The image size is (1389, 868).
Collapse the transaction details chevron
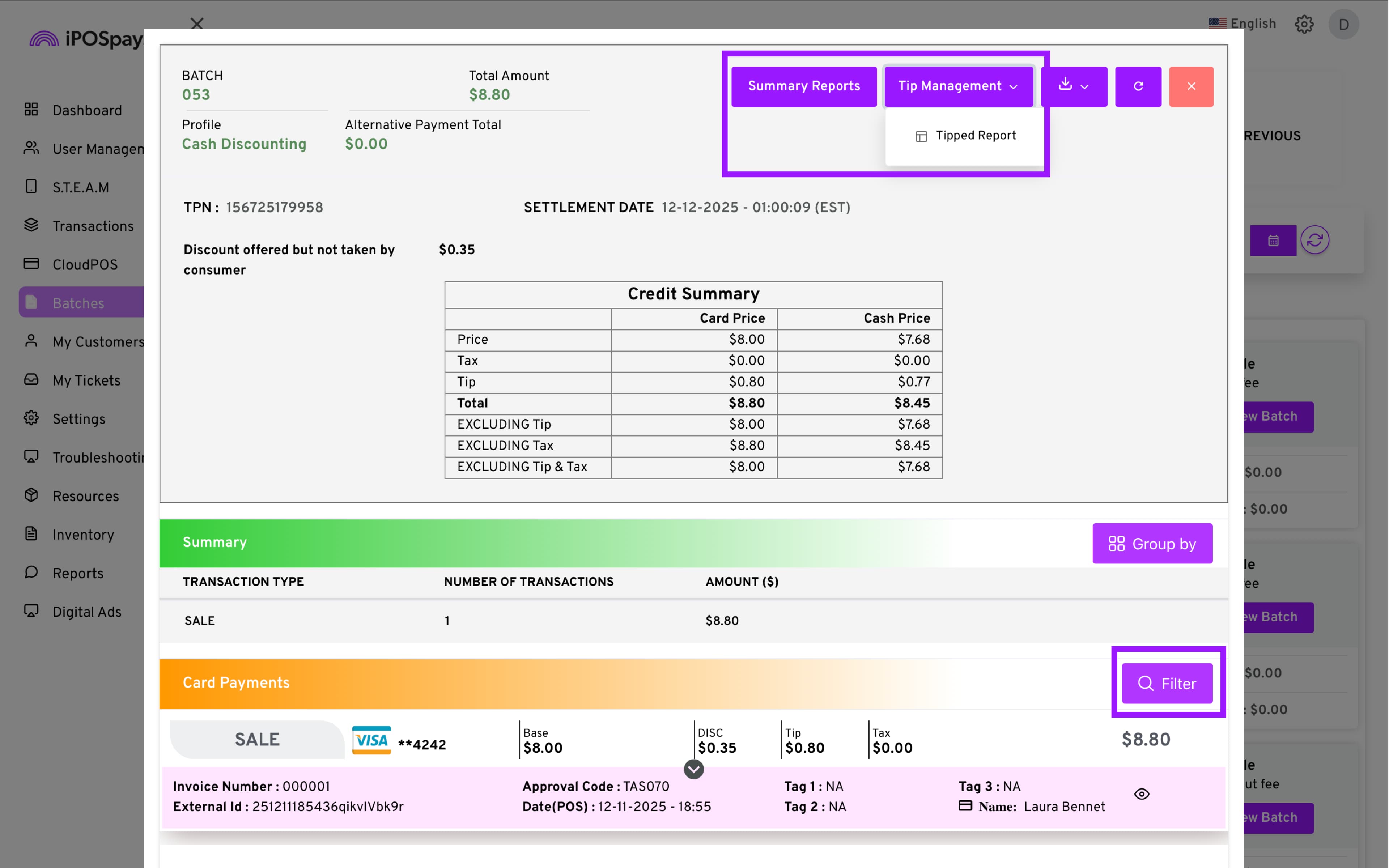pos(693,769)
